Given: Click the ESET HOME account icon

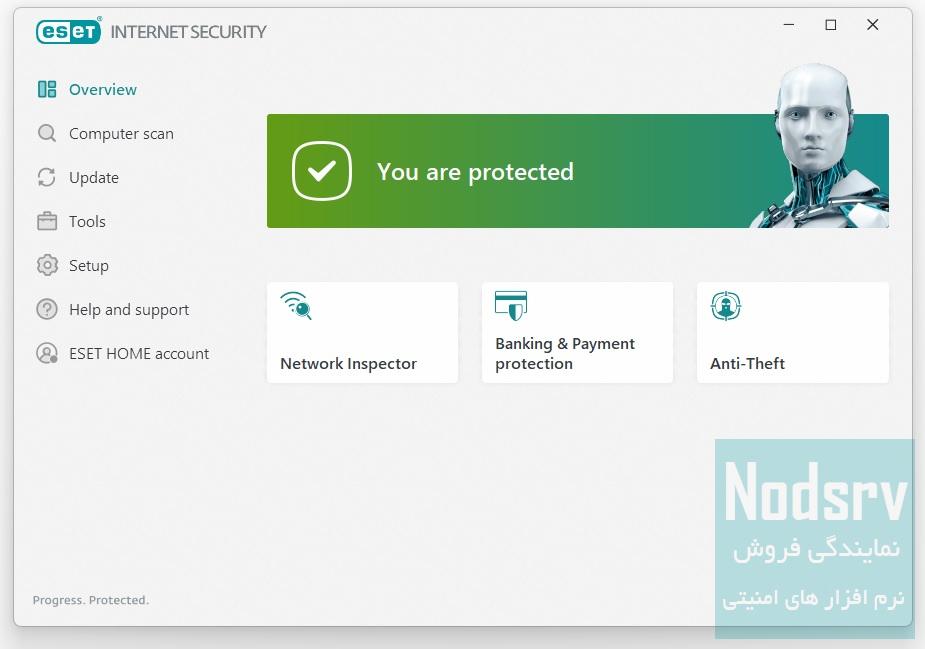Looking at the screenshot, I should (x=47, y=353).
